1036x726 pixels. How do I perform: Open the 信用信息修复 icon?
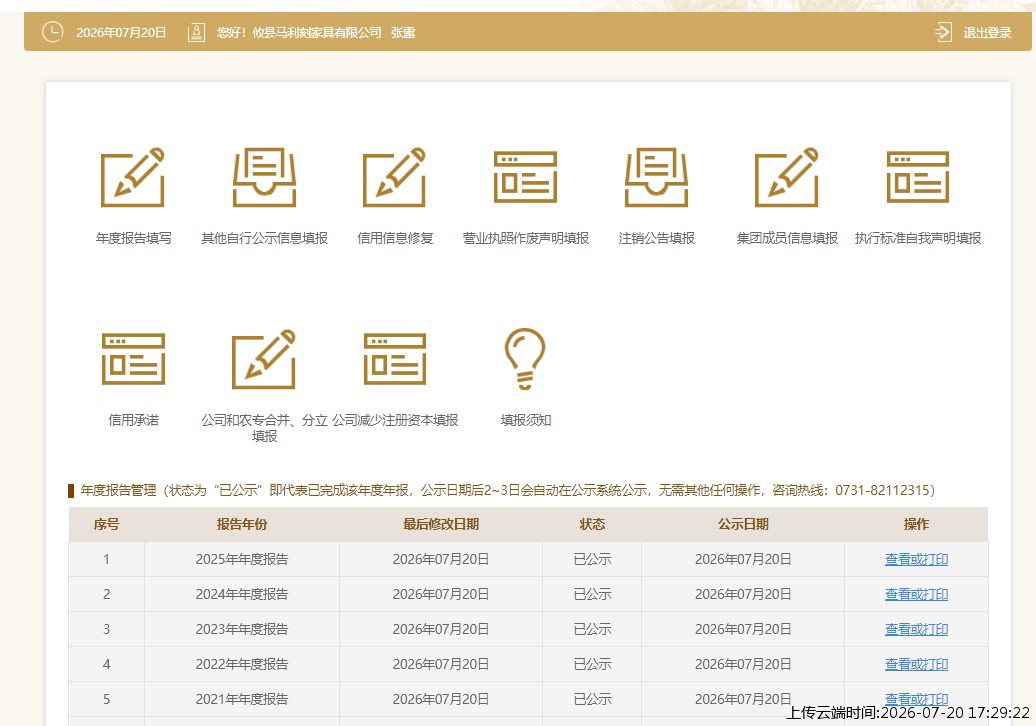click(394, 177)
